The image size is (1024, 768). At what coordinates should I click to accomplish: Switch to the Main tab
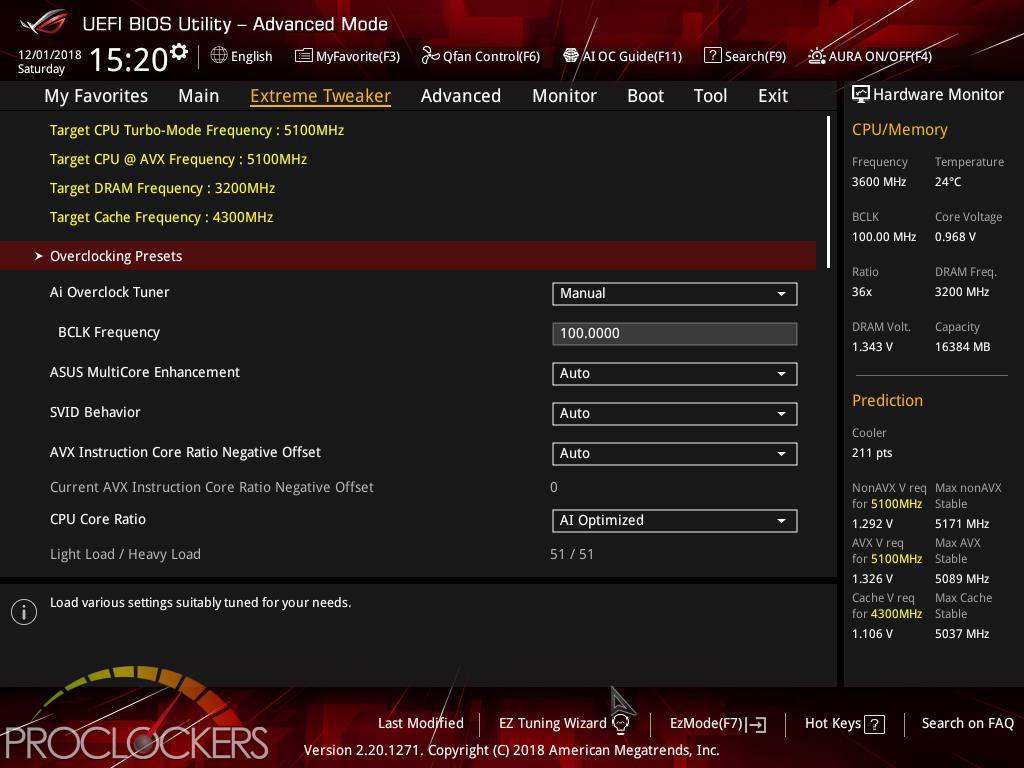pyautogui.click(x=199, y=96)
